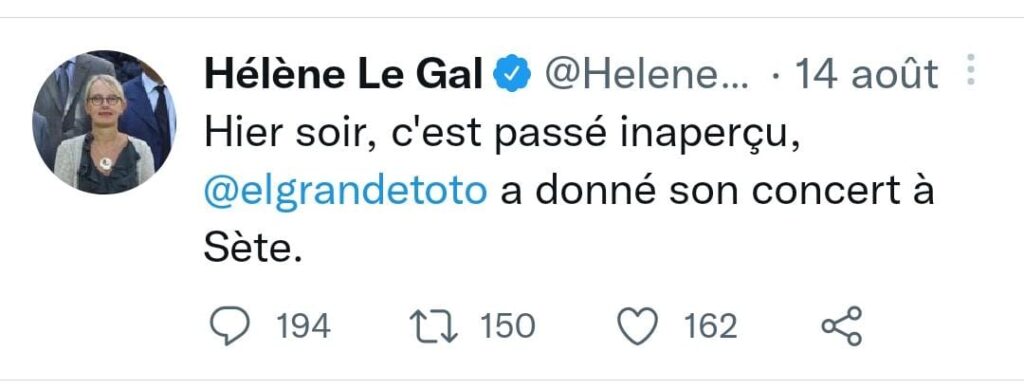
Task: Click the display name Hélène Le Gal
Action: [344, 74]
